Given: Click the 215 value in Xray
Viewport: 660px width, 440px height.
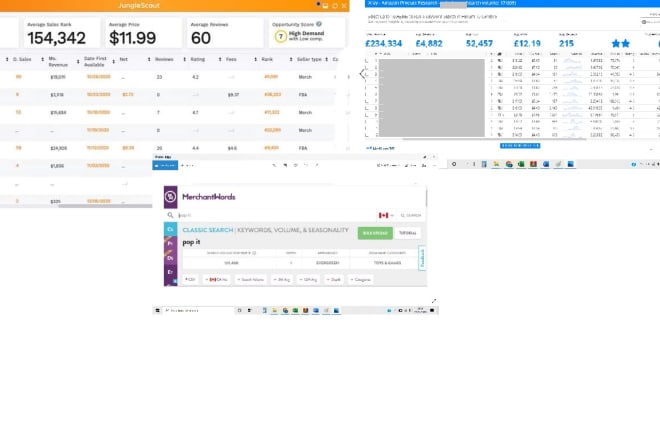Looking at the screenshot, I should pos(567,43).
